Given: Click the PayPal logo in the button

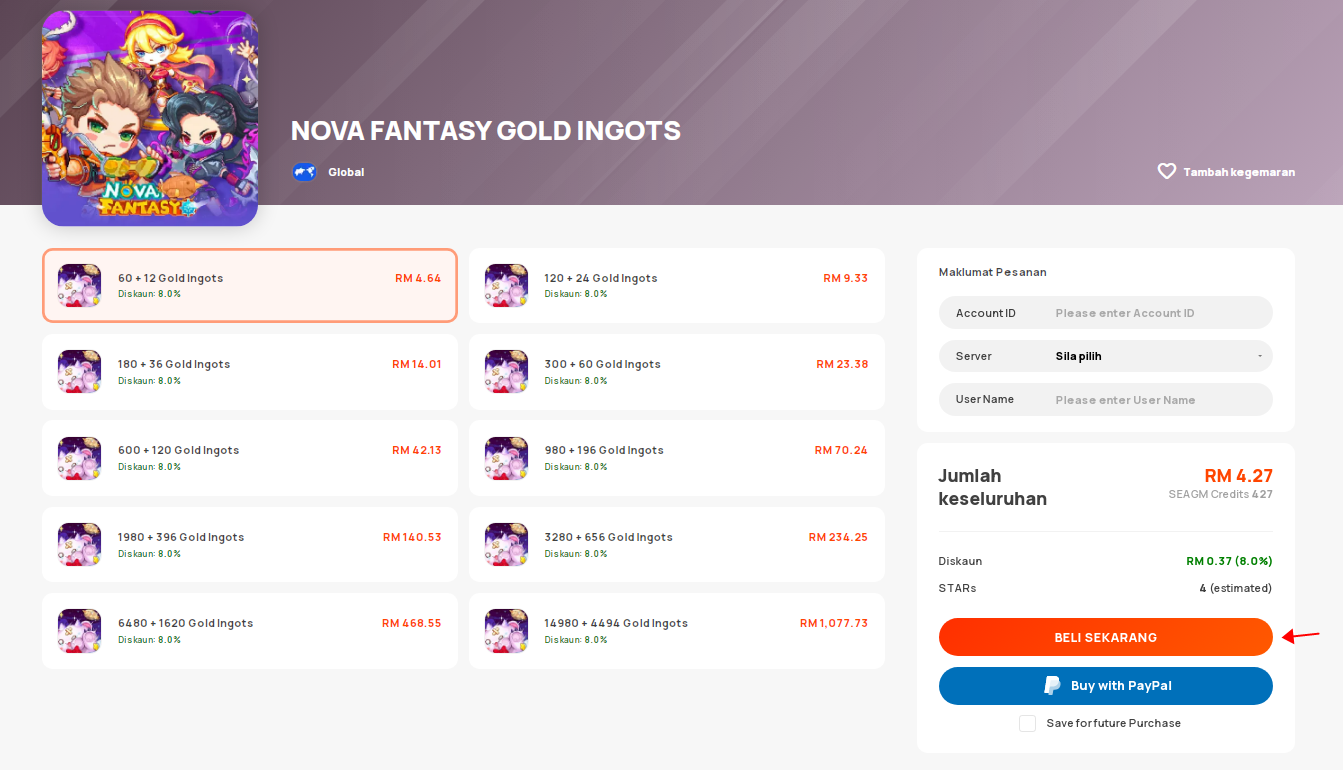Looking at the screenshot, I should click(1052, 686).
